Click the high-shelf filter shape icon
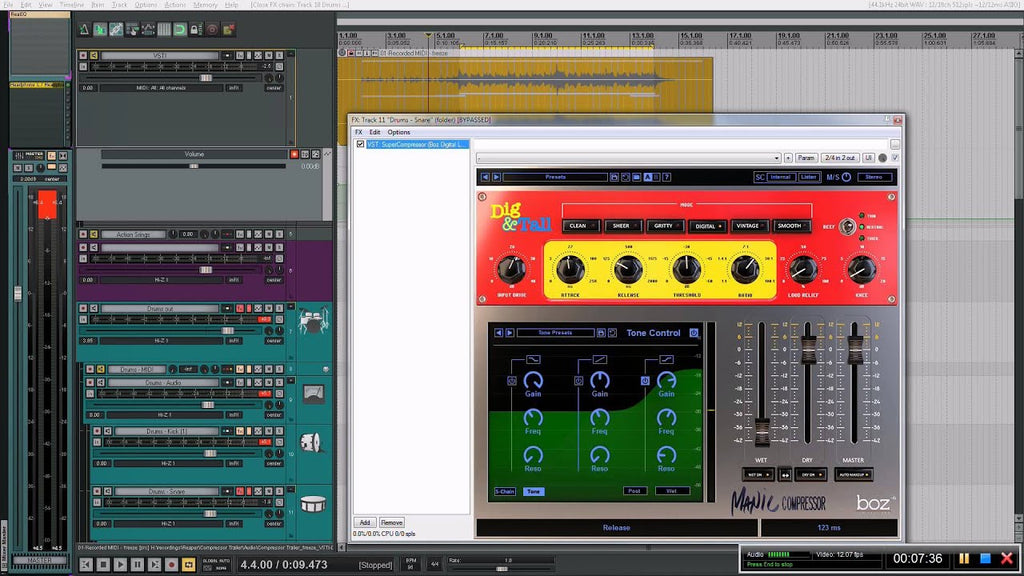 [665, 359]
